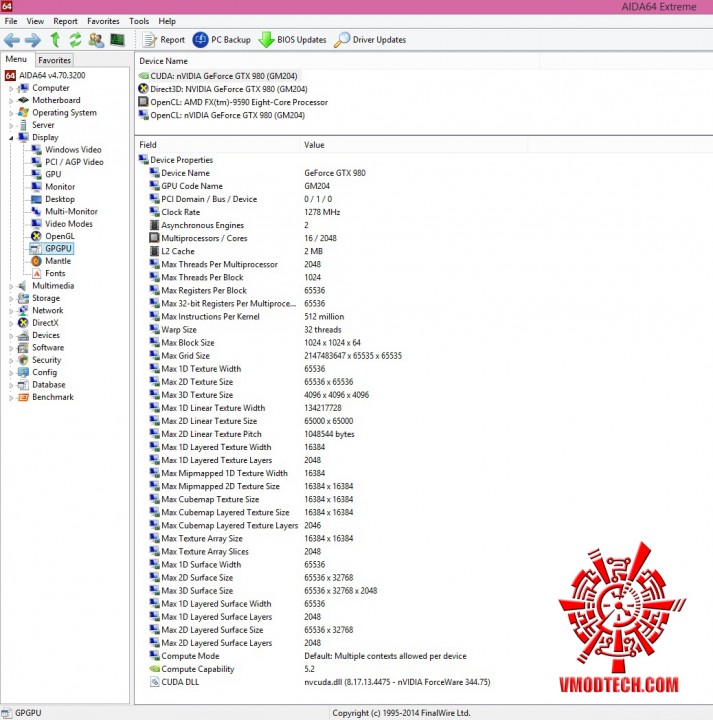The width and height of the screenshot is (713, 720).
Task: Click the Config icon in tree
Action: tap(23, 373)
